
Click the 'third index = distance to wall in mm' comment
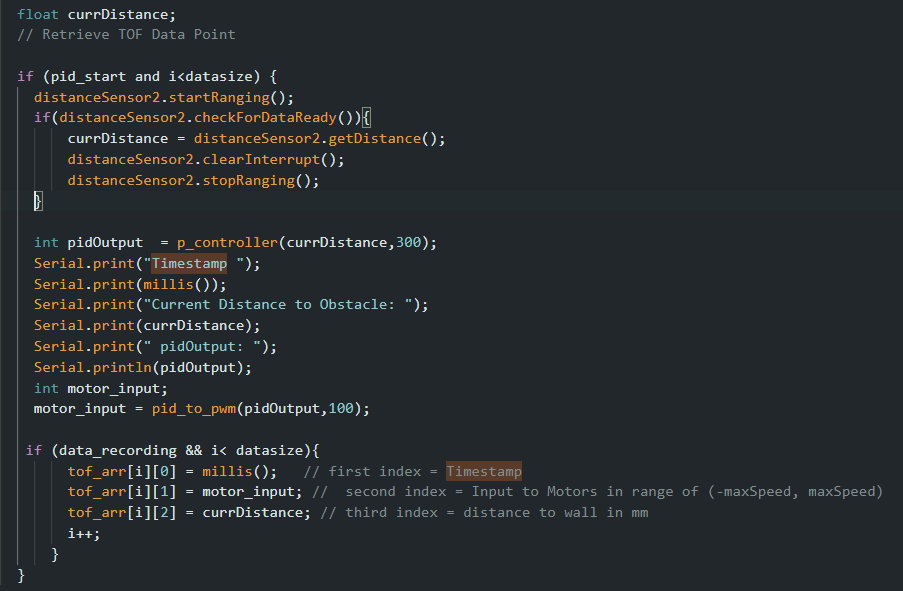pos(484,513)
